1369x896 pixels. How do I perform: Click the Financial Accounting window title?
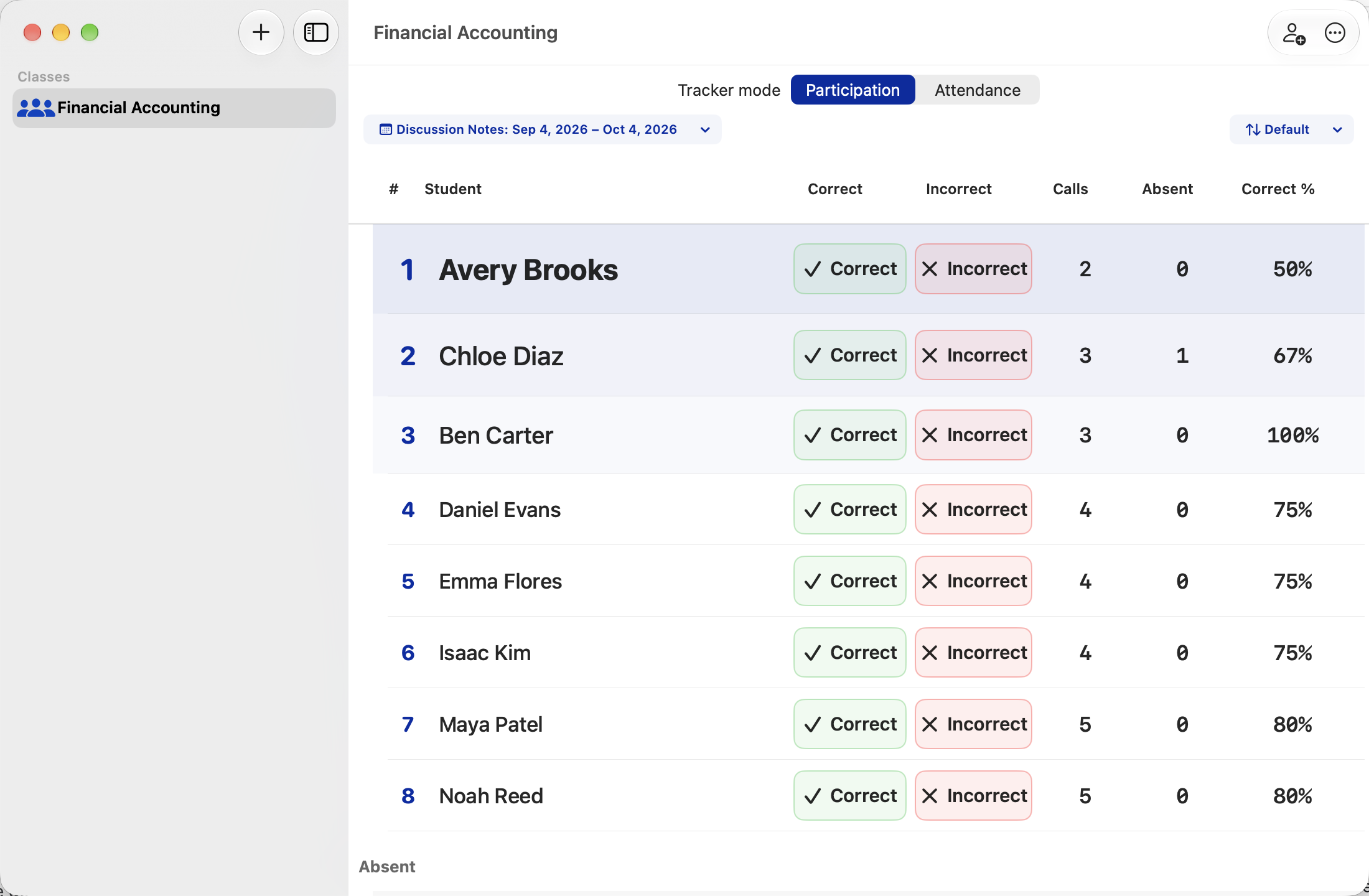[x=465, y=32]
